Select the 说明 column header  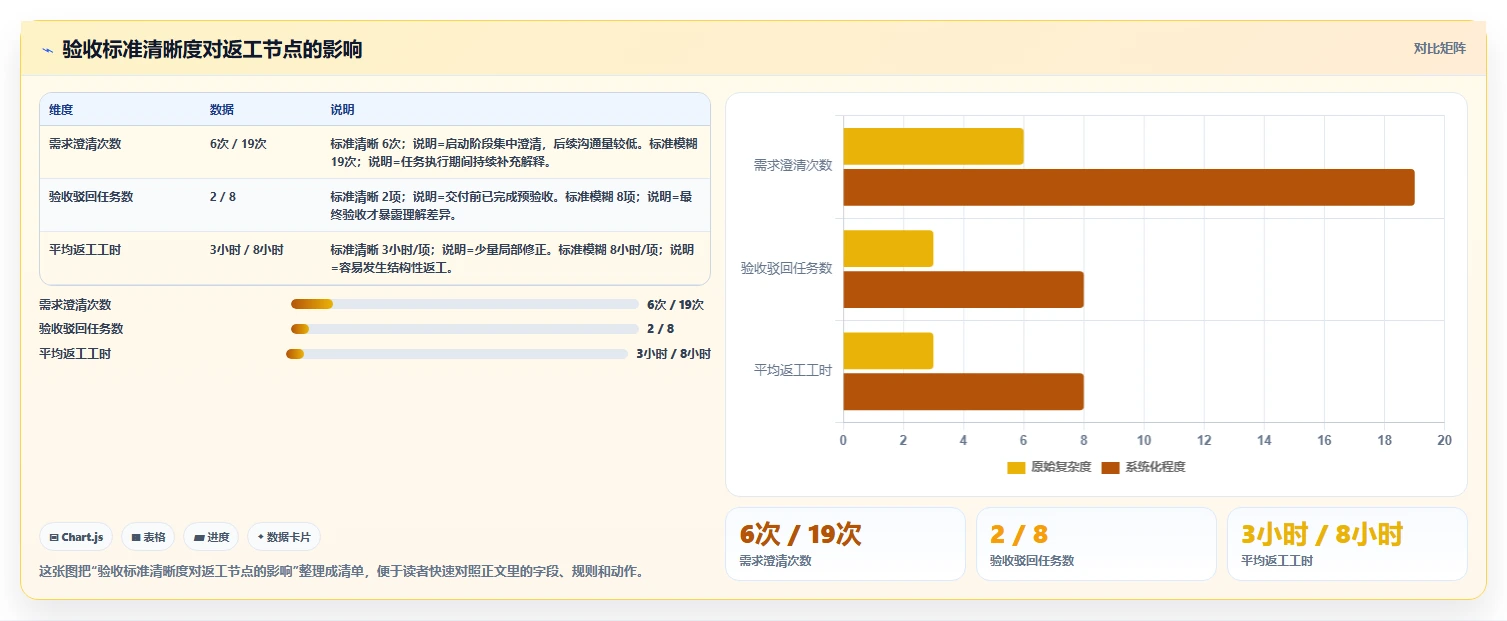tap(342, 109)
